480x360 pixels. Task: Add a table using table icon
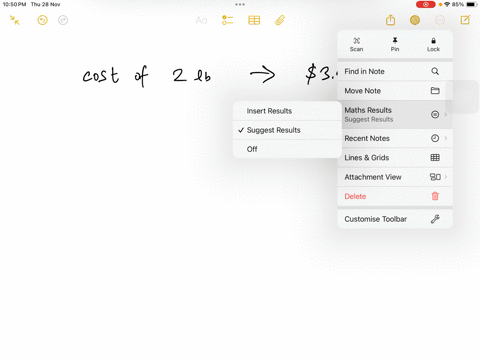click(254, 20)
